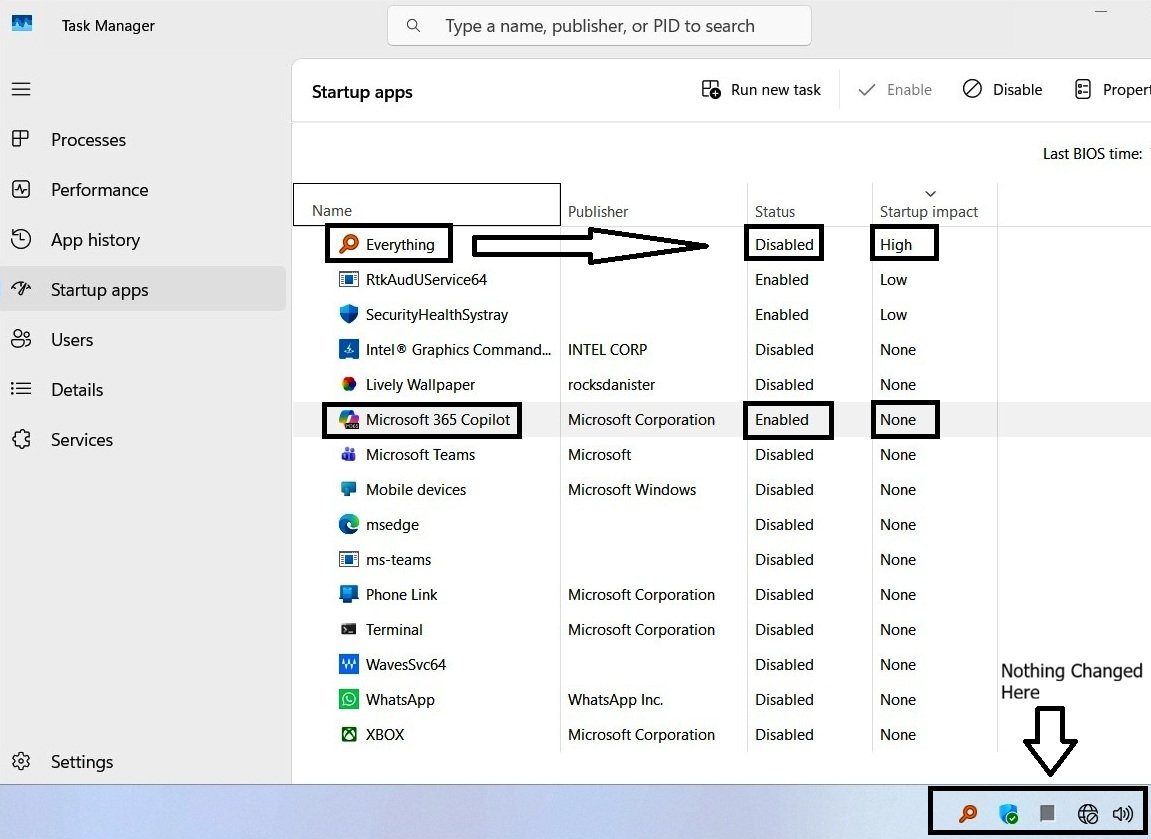Viewport: 1151px width, 839px height.
Task: Click rocksdanister publisher cell
Action: pos(611,385)
